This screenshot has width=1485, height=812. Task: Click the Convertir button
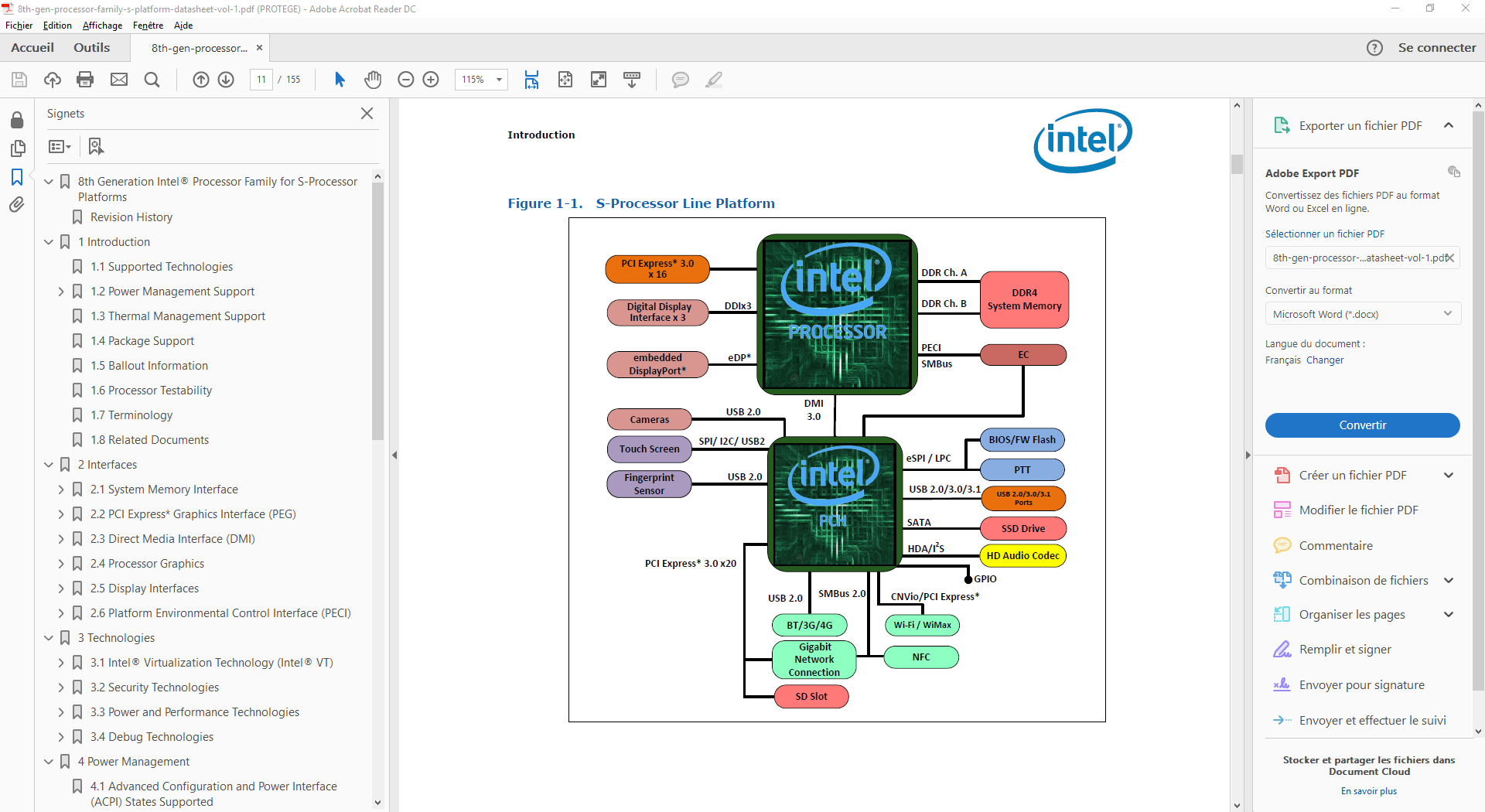click(1362, 425)
